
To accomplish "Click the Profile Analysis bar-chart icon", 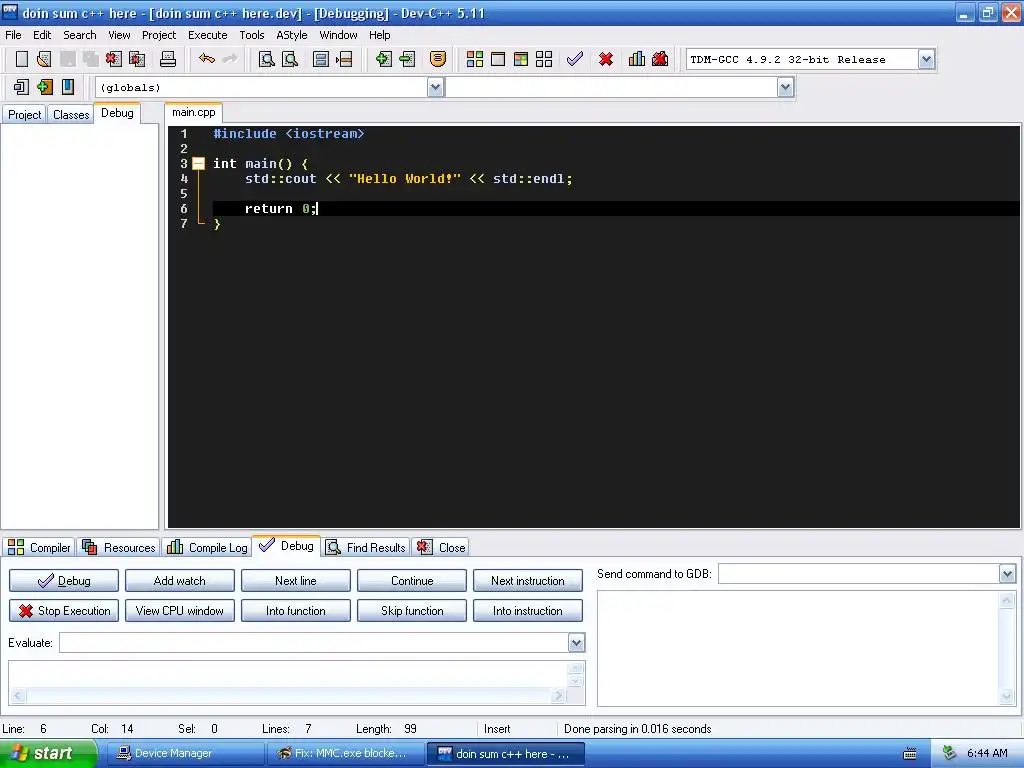I will [x=637, y=59].
